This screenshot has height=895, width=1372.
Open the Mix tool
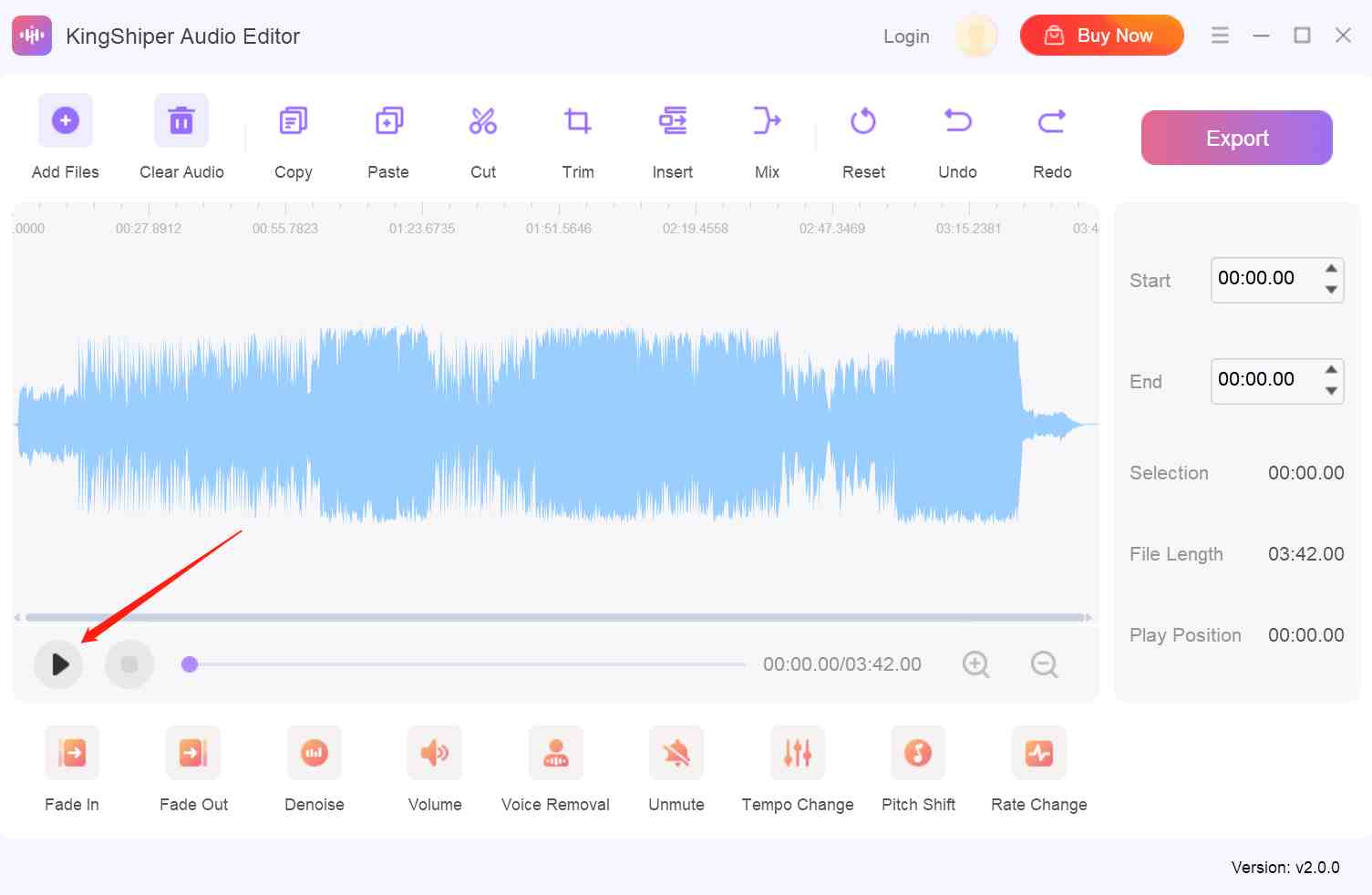[768, 120]
